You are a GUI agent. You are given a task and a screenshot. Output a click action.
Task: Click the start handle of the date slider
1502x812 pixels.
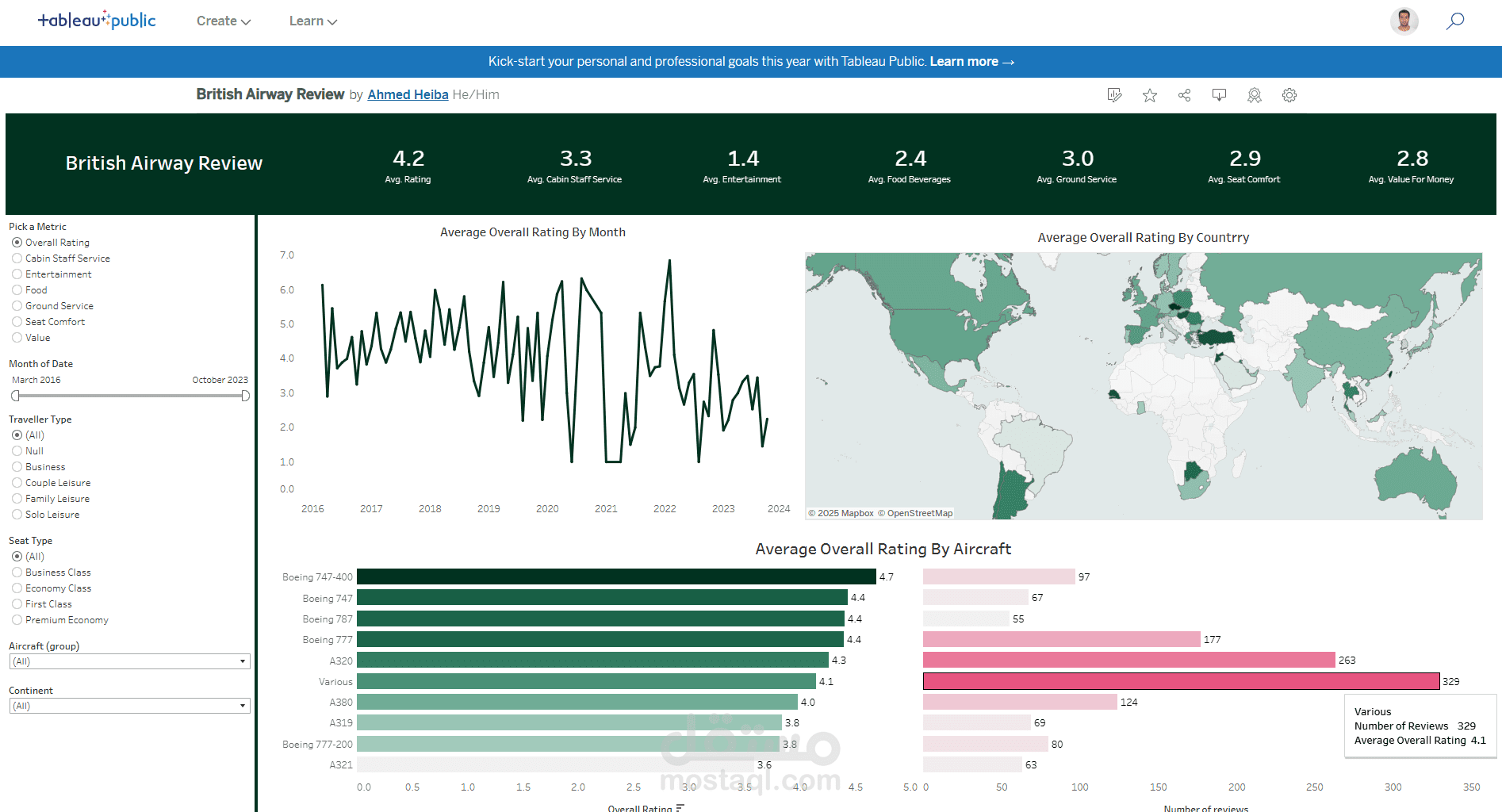(x=15, y=396)
